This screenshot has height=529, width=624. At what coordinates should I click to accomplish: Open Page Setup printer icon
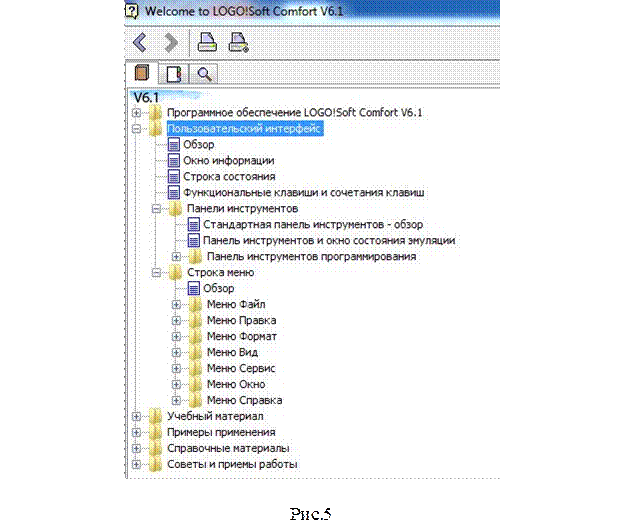coord(239,42)
